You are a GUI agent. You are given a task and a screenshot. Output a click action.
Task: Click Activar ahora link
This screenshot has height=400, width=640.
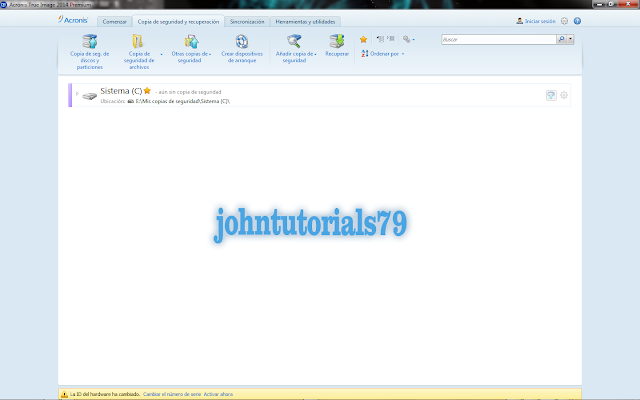point(218,394)
